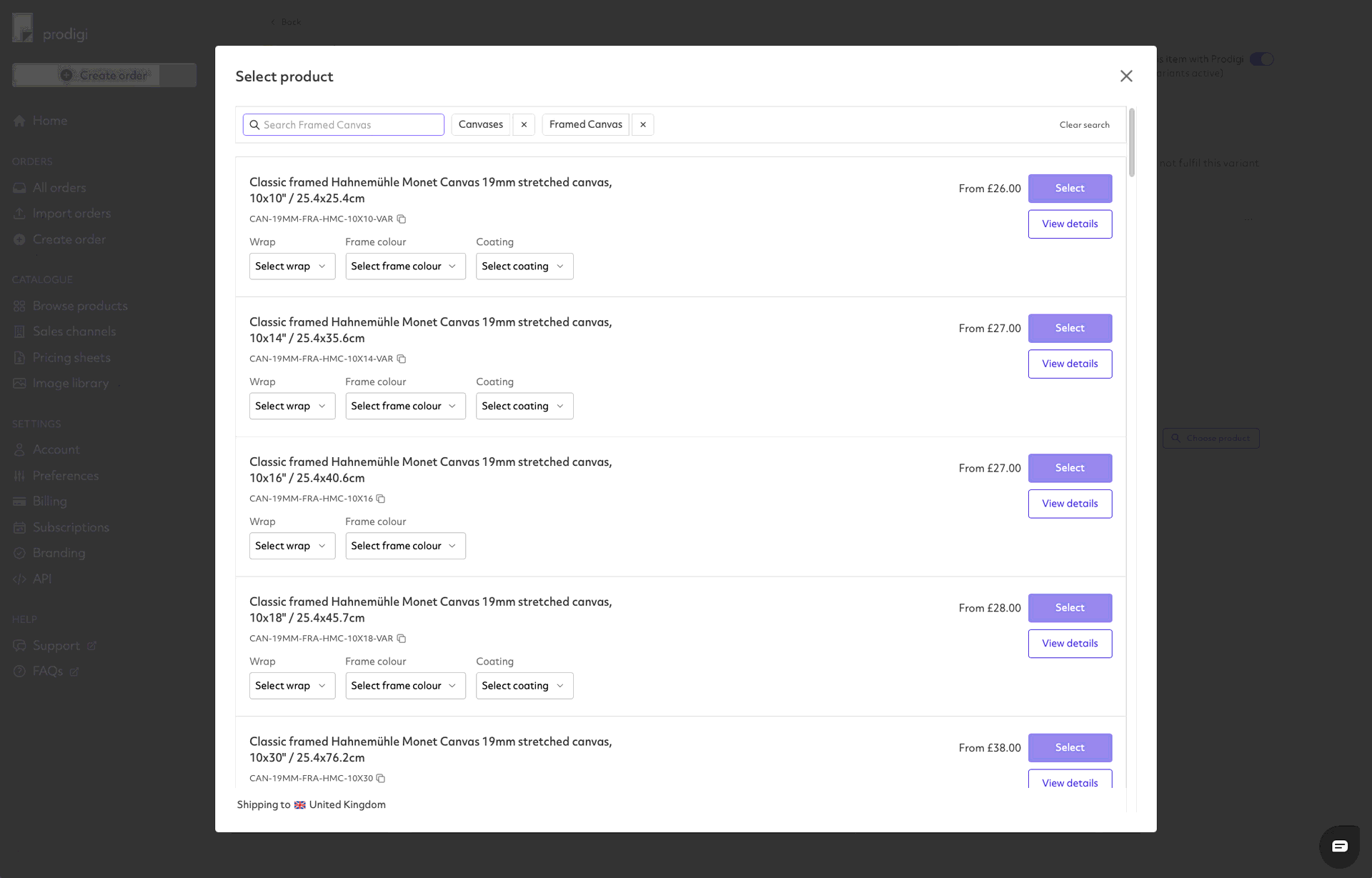Click the Clear search link
This screenshot has height=878, width=1372.
pyautogui.click(x=1084, y=124)
